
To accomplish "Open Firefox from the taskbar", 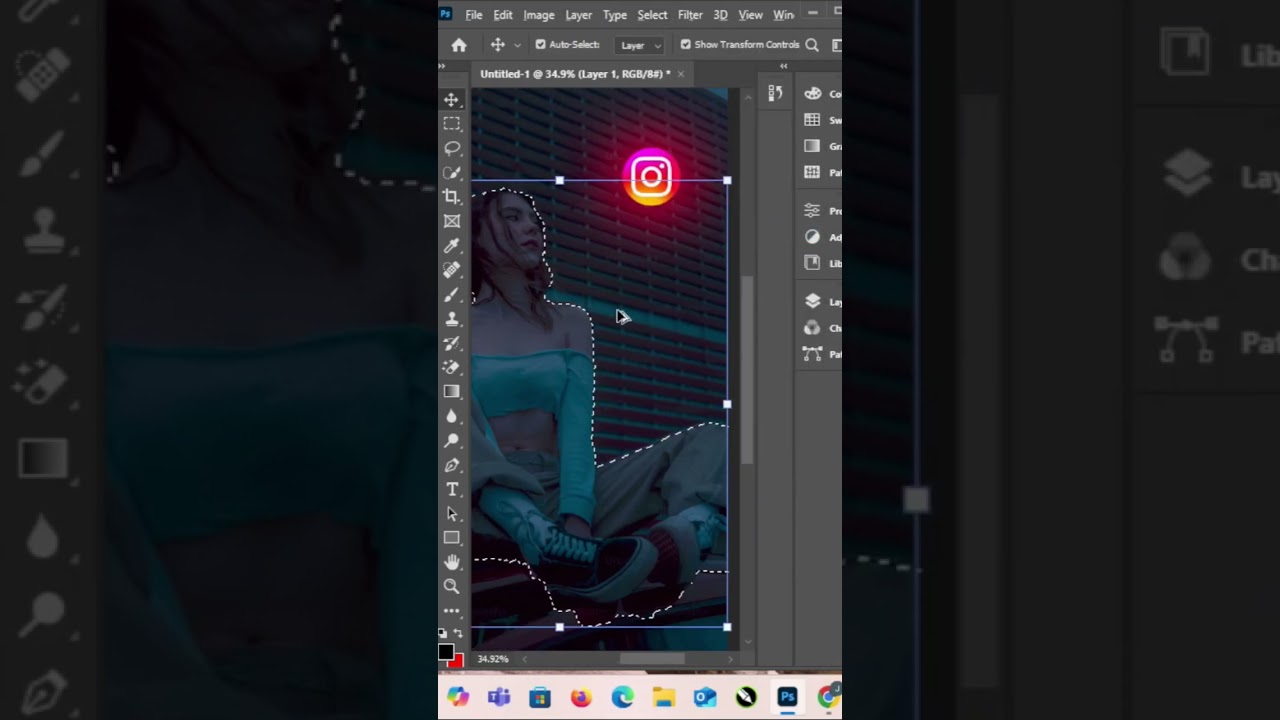I will 581,697.
